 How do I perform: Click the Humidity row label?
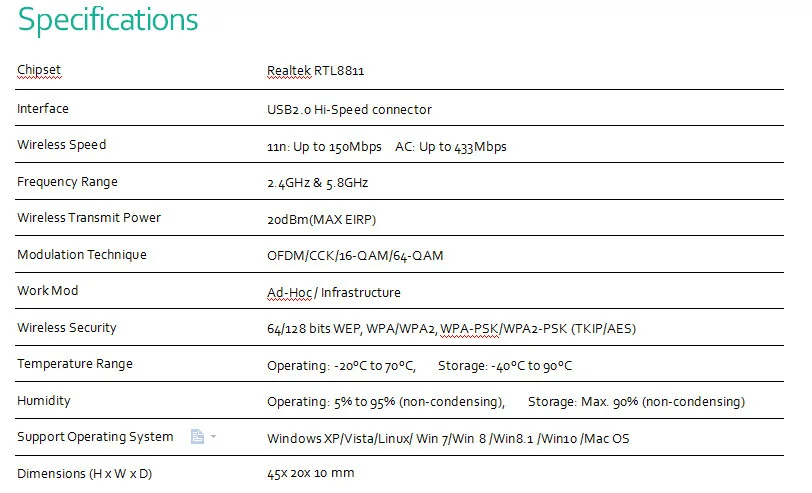[x=44, y=401]
